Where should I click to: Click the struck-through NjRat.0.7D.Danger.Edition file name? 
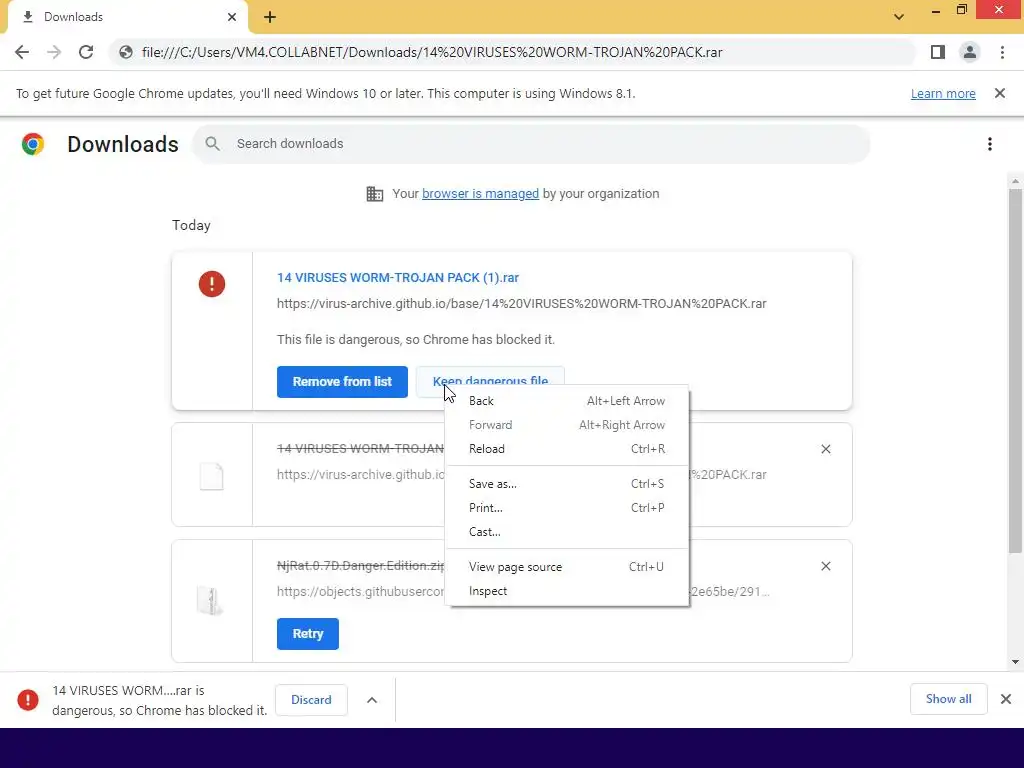pyautogui.click(x=360, y=566)
